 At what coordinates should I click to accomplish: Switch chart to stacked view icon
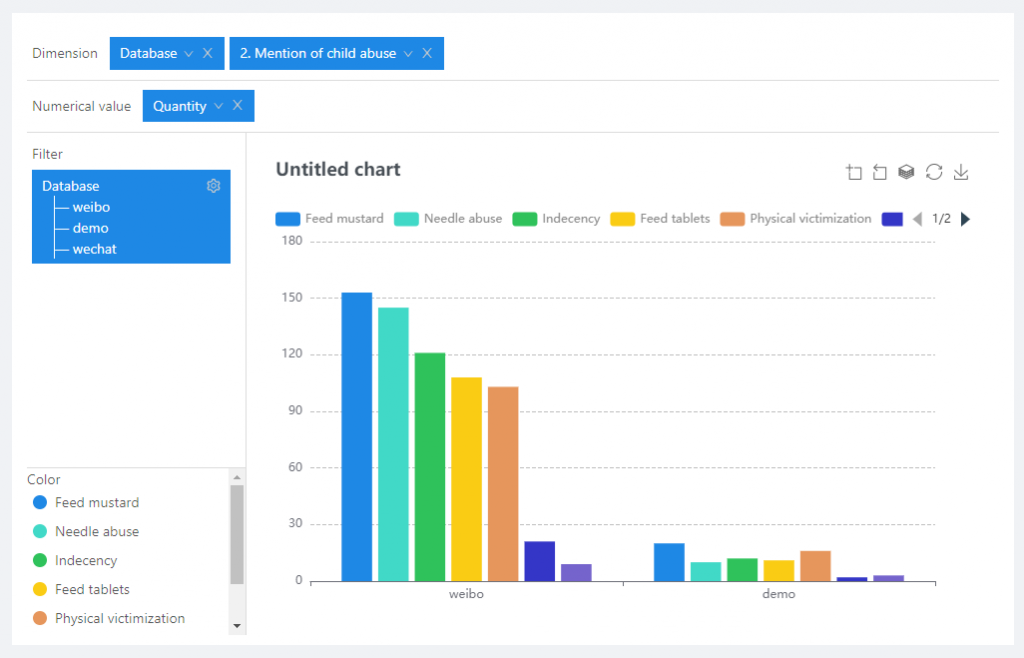click(906, 172)
